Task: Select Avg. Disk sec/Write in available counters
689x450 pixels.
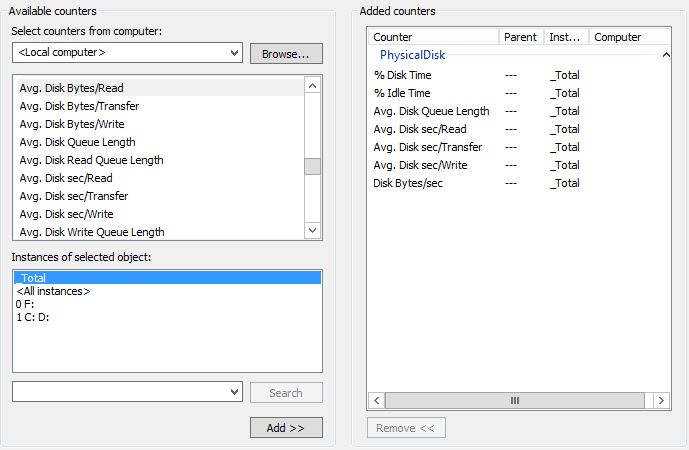Action: 161,214
